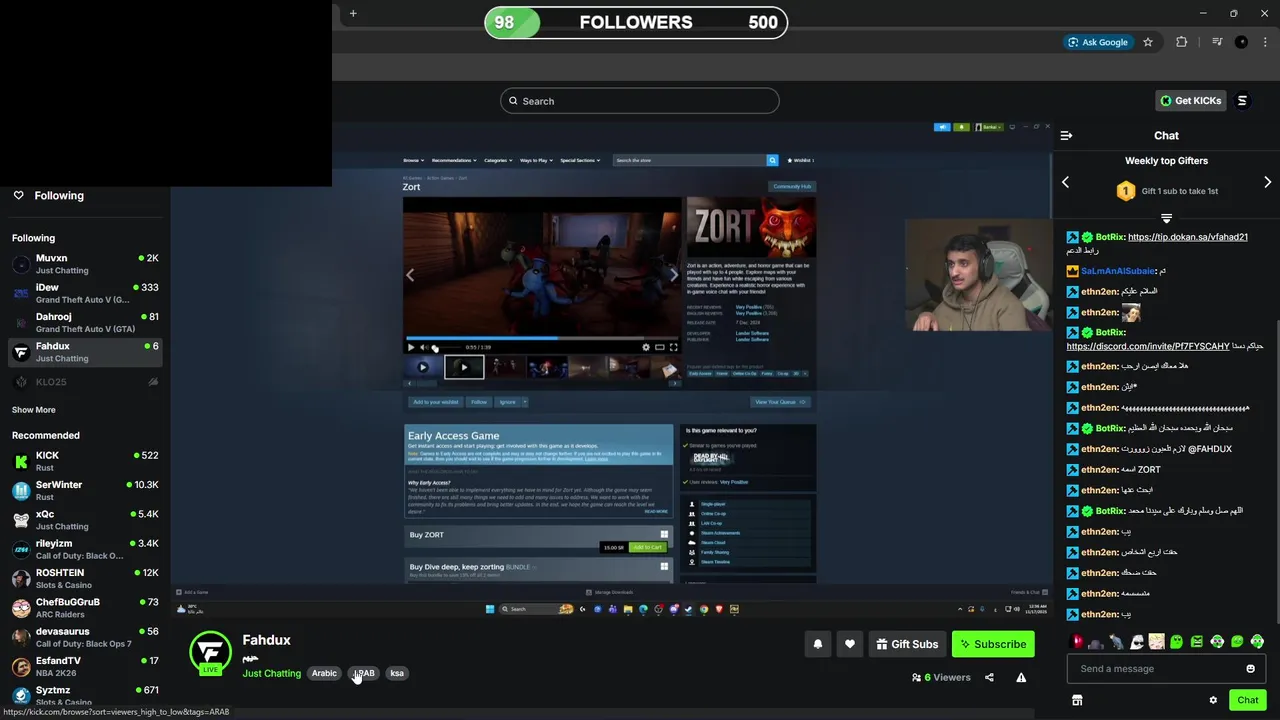Insert the sunglasses ghost emote
This screenshot has width=1280, height=720.
tap(1137, 642)
